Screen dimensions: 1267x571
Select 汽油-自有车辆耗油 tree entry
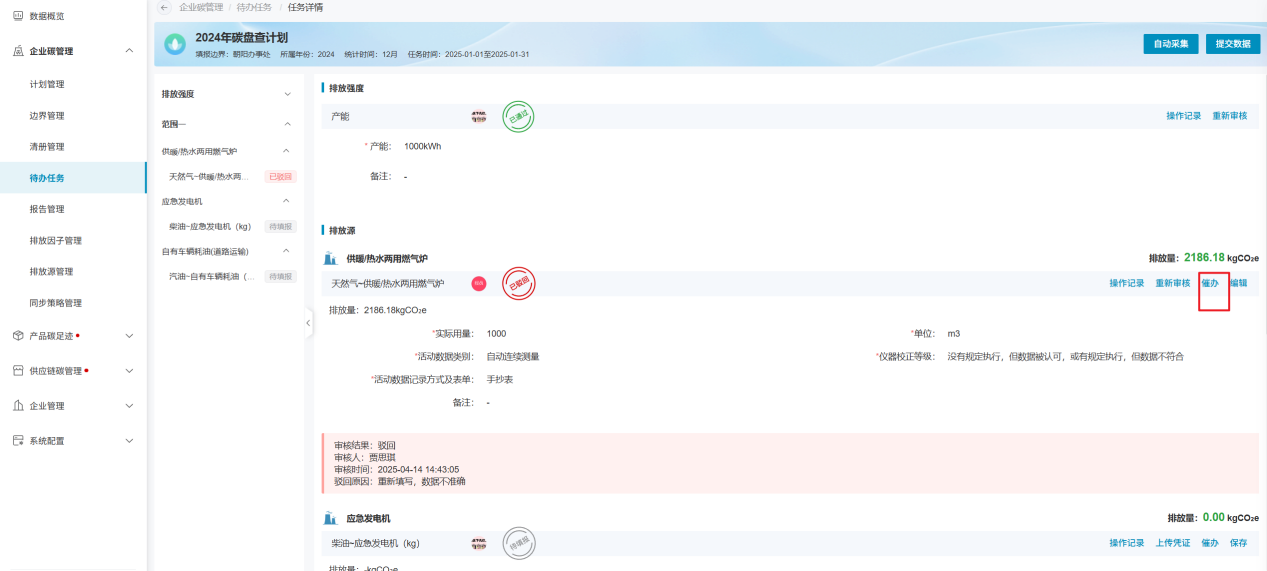(x=212, y=276)
